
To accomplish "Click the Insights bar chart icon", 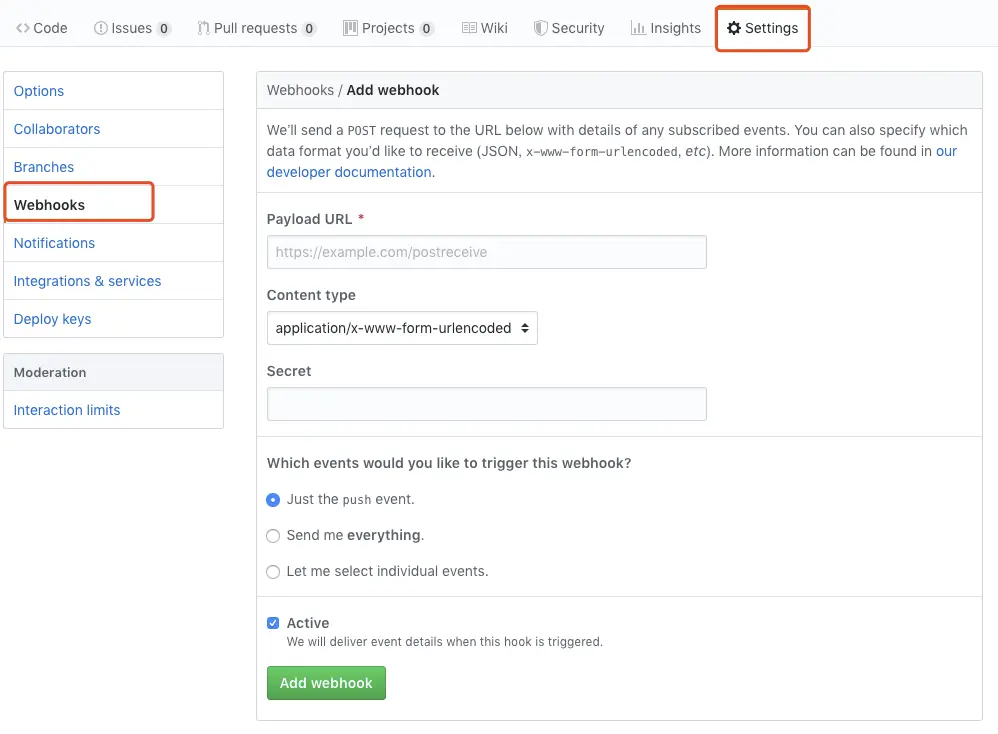I will [x=638, y=28].
